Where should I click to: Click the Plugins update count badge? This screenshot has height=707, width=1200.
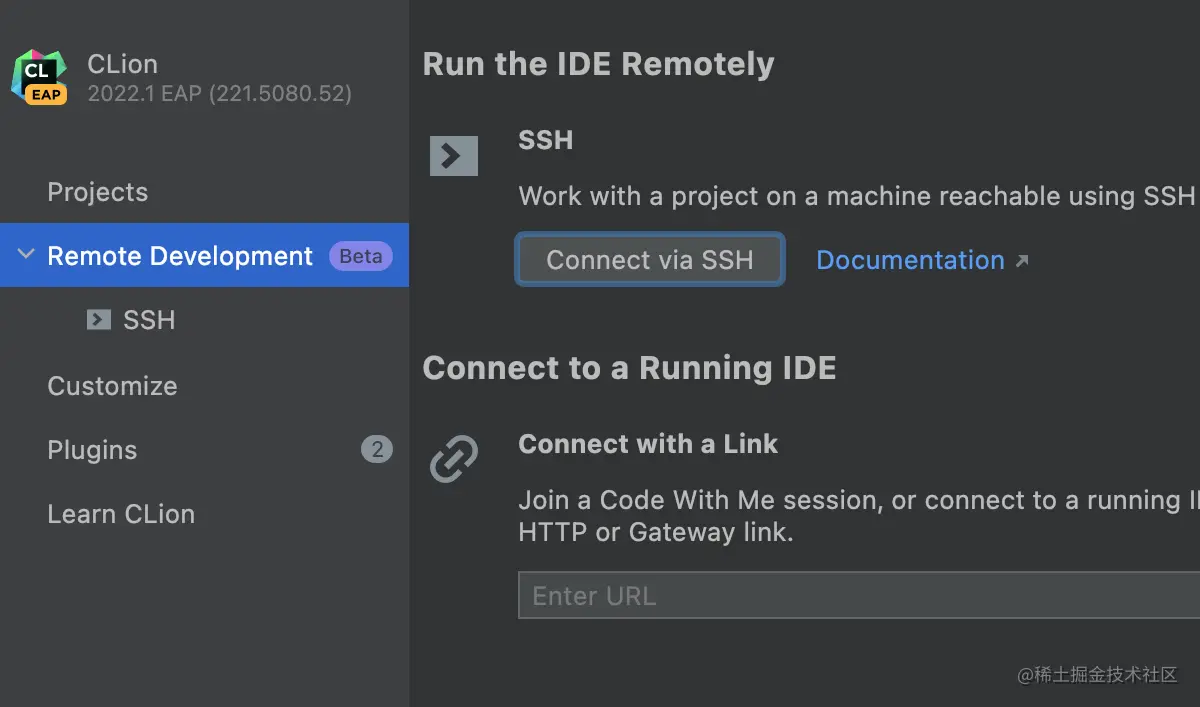pos(377,450)
